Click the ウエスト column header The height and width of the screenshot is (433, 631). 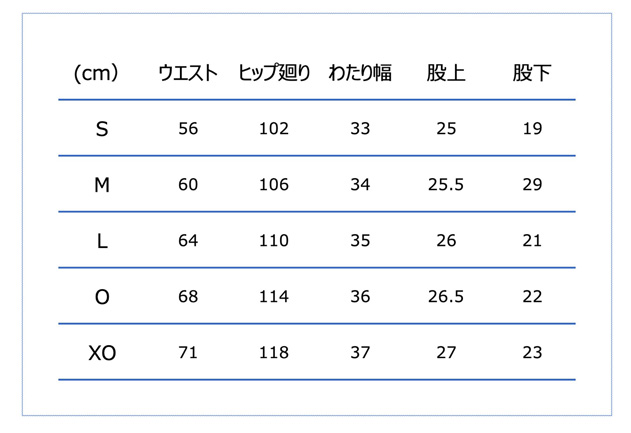[187, 73]
